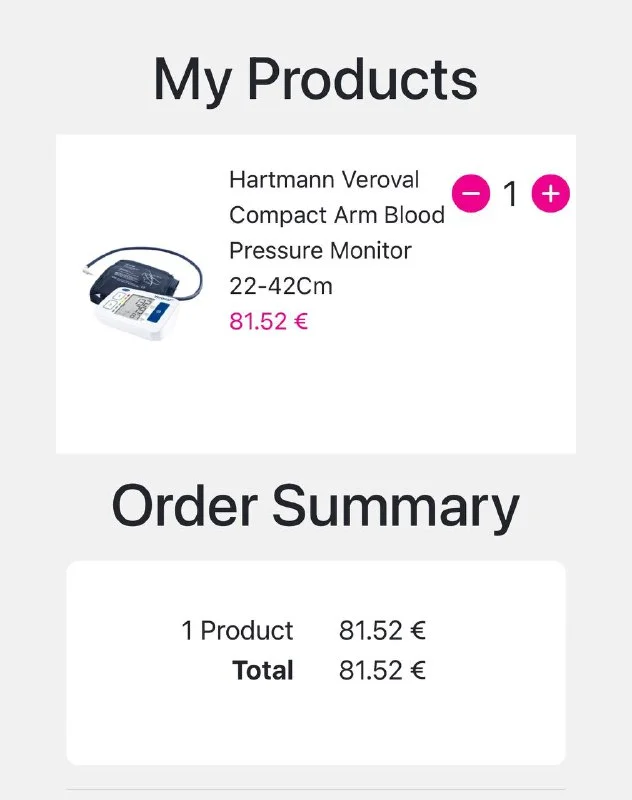Click empty space in the product card
This screenshot has width=632, height=800.
tap(400, 400)
